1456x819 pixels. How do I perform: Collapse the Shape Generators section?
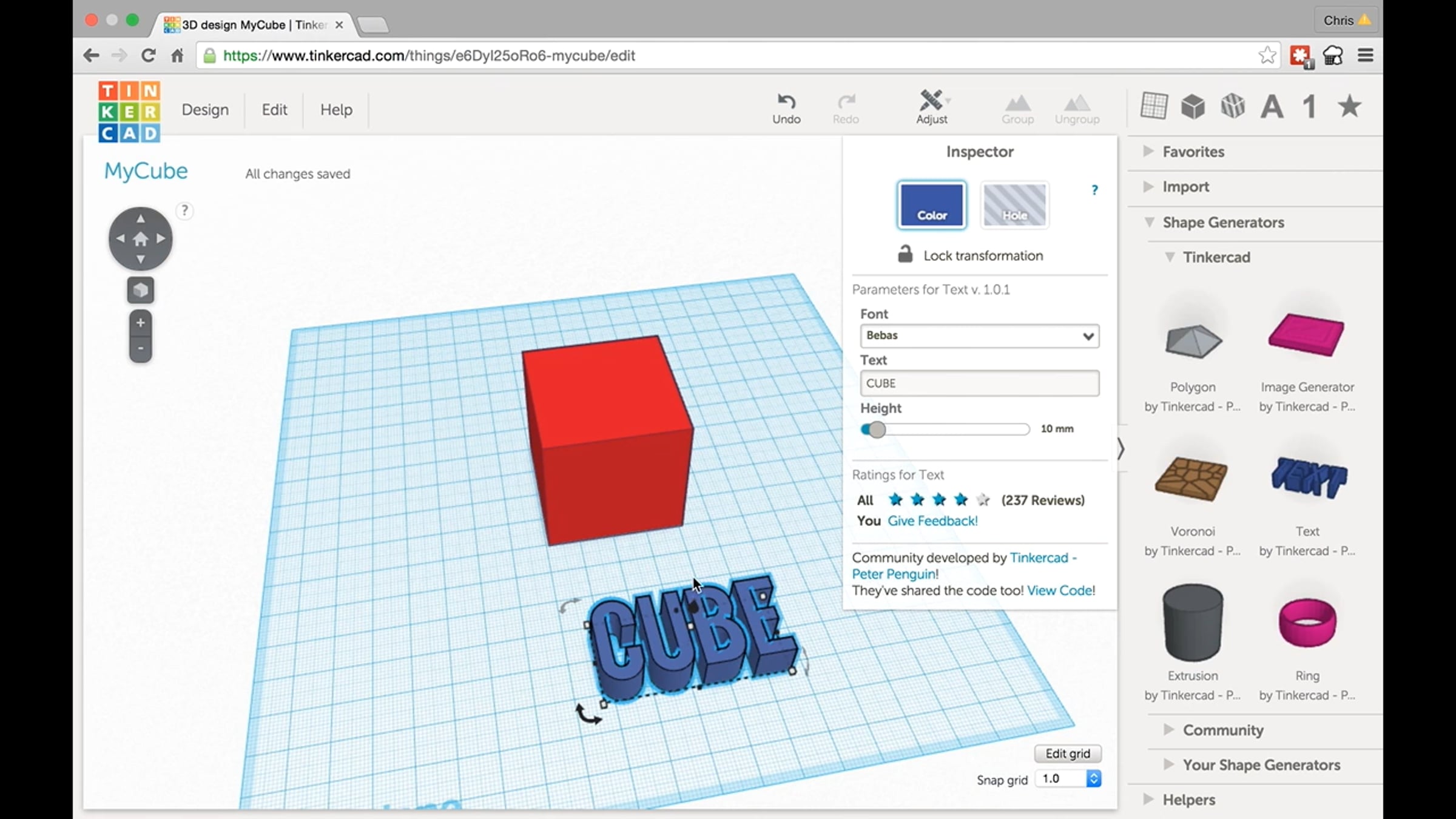(1222, 222)
